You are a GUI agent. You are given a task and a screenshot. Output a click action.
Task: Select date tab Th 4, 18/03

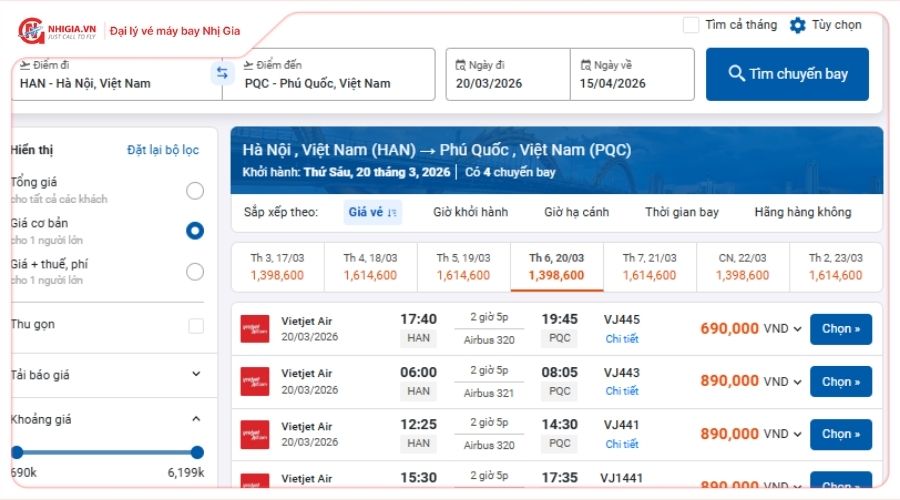370,267
